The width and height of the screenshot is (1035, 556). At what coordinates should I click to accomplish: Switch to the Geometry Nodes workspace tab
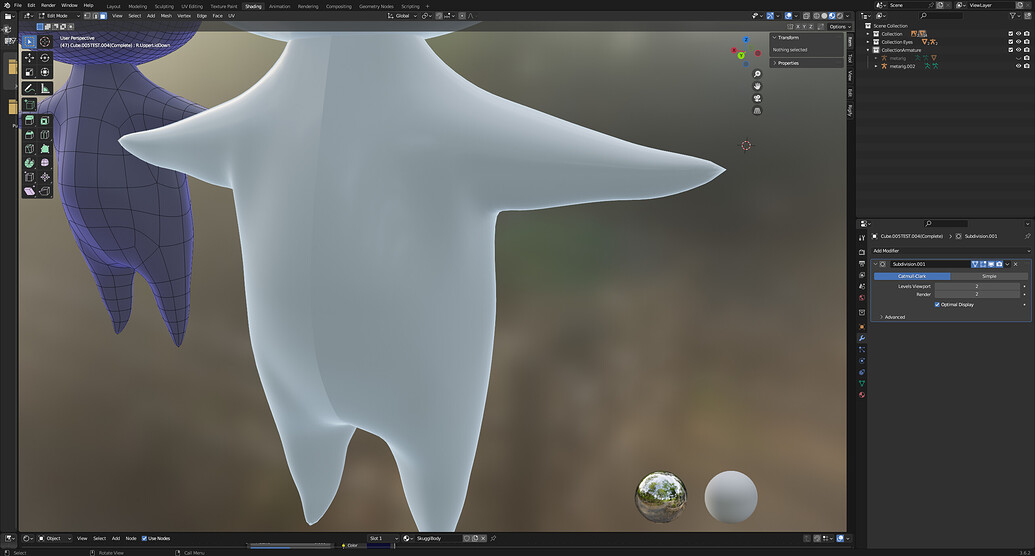tap(376, 6)
